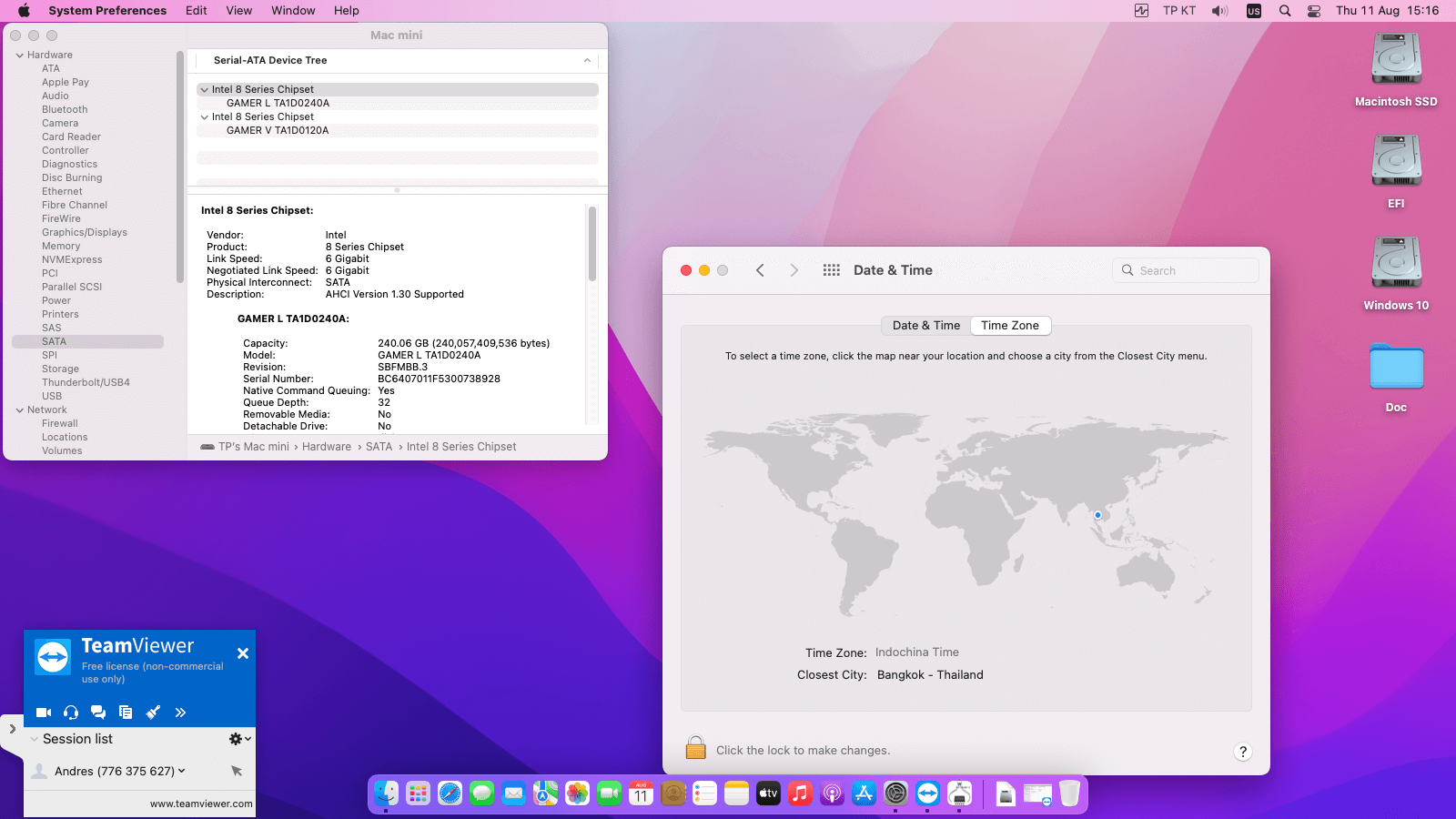This screenshot has width=1456, height=819.
Task: Click the remote control cursor icon beside Andres
Action: pos(237,771)
